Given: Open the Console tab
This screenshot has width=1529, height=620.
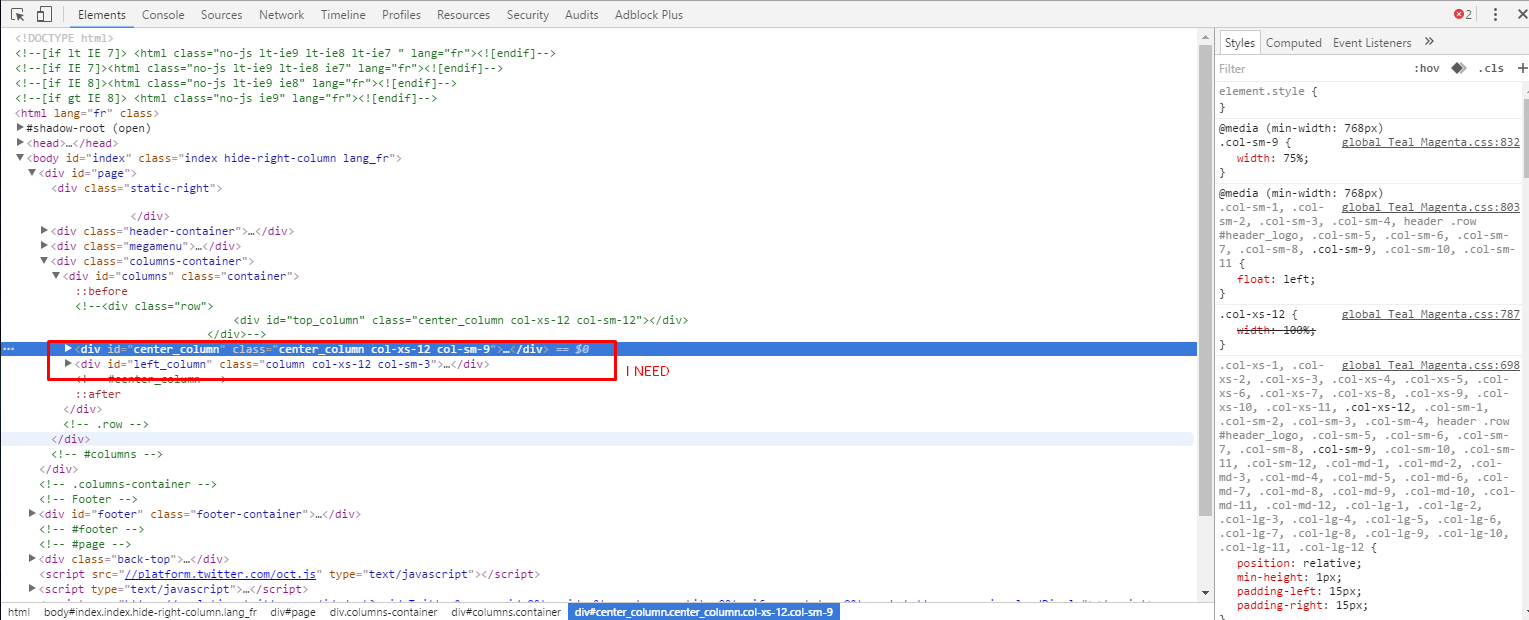Looking at the screenshot, I should (163, 15).
